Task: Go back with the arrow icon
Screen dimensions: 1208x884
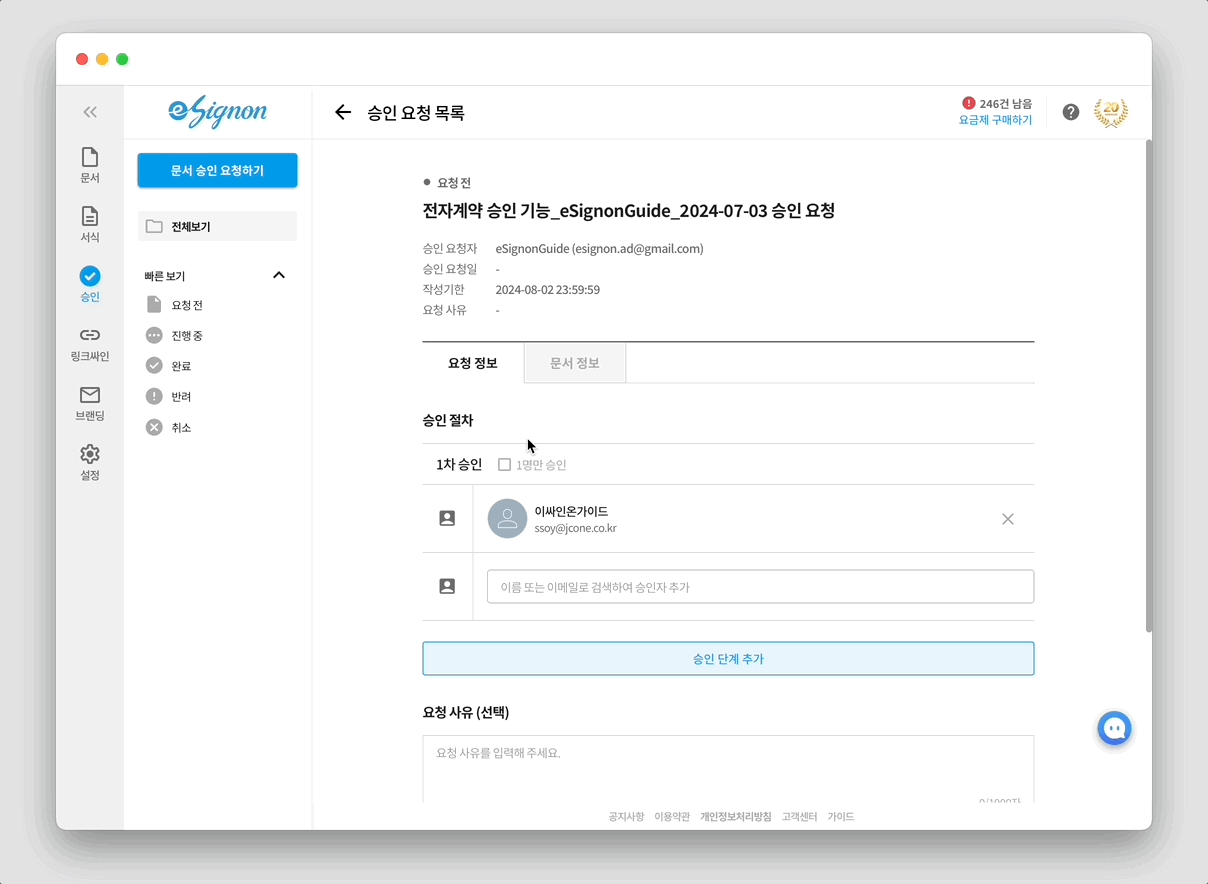Action: (x=343, y=113)
